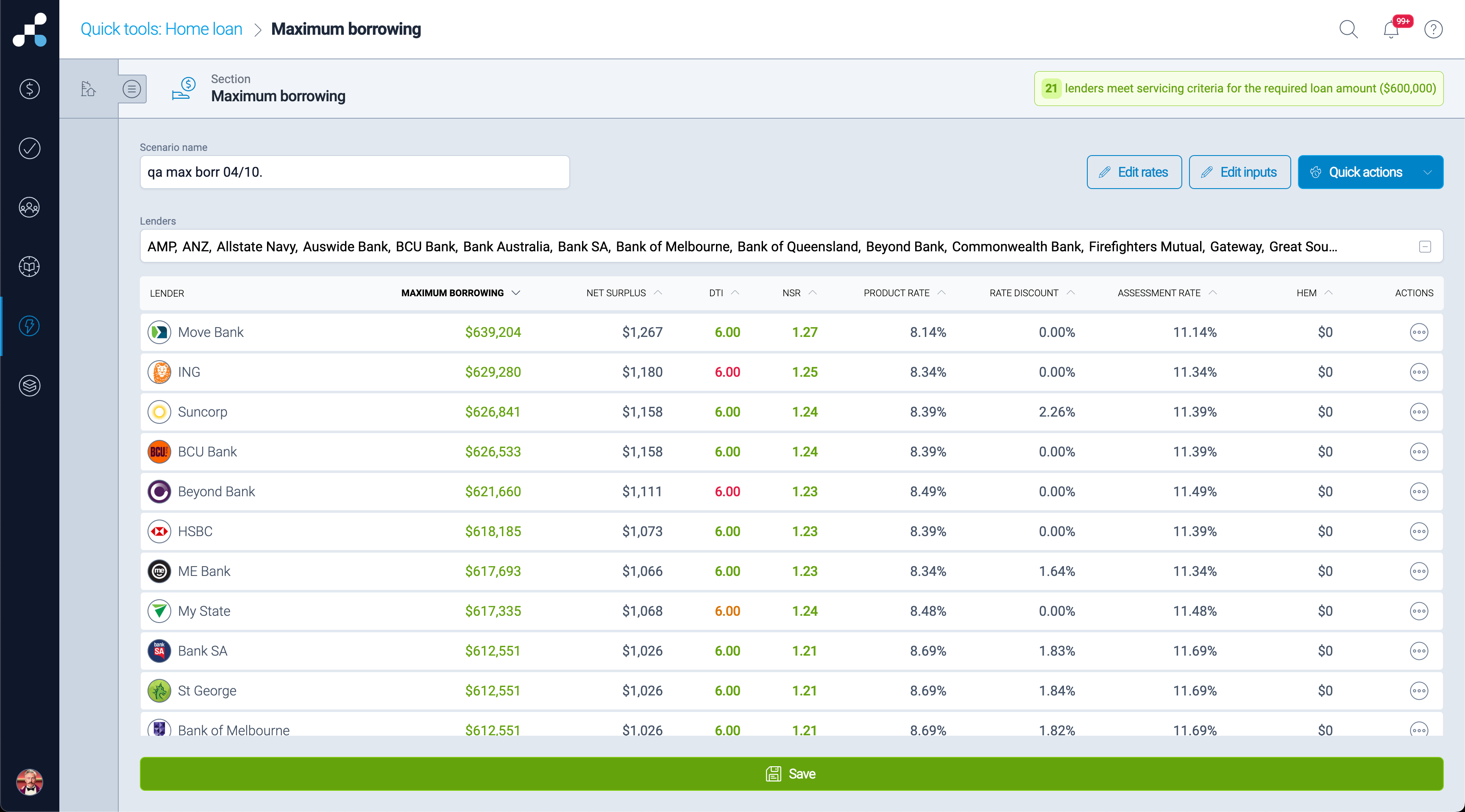This screenshot has height=812, width=1465.
Task: Click the 21 lenders servicing criteria banner
Action: click(x=1239, y=88)
